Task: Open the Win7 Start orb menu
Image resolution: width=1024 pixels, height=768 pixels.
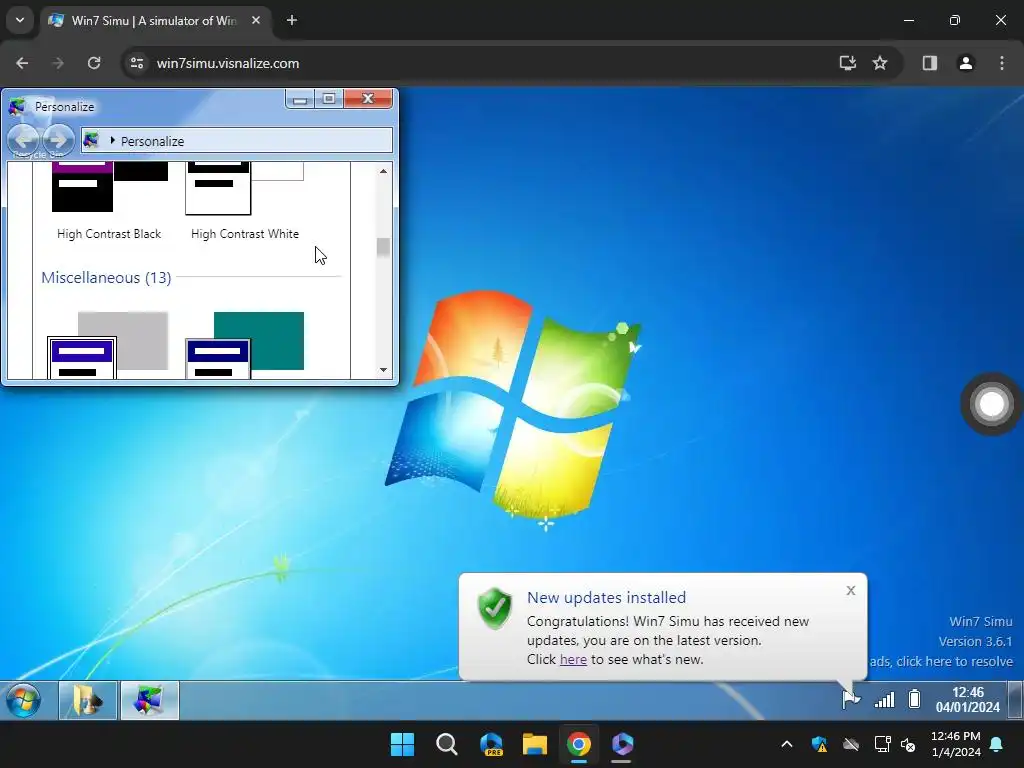Action: coord(24,700)
